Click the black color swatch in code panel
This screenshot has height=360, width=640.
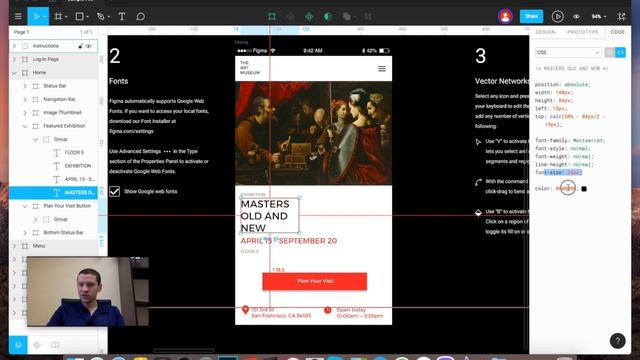584,189
